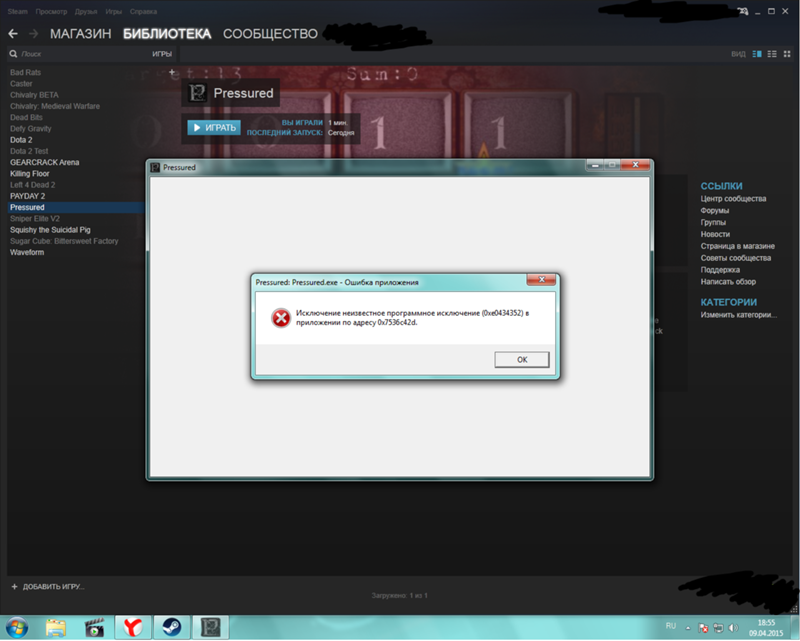Screen dimensions: 800x641
Task: Select Defy Gravity in library list
Action: pos(31,129)
